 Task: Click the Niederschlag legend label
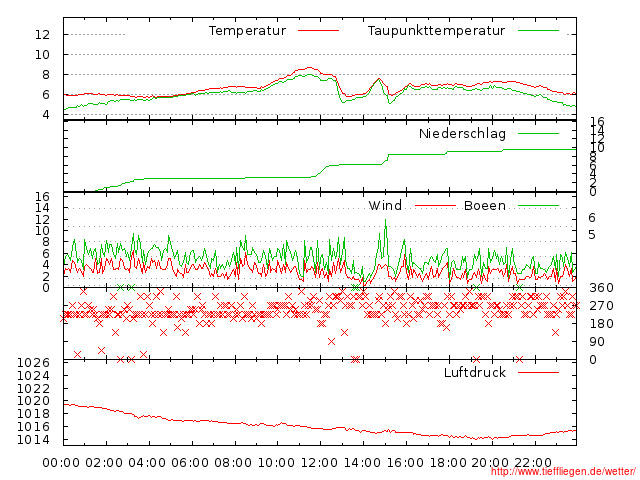tap(462, 133)
